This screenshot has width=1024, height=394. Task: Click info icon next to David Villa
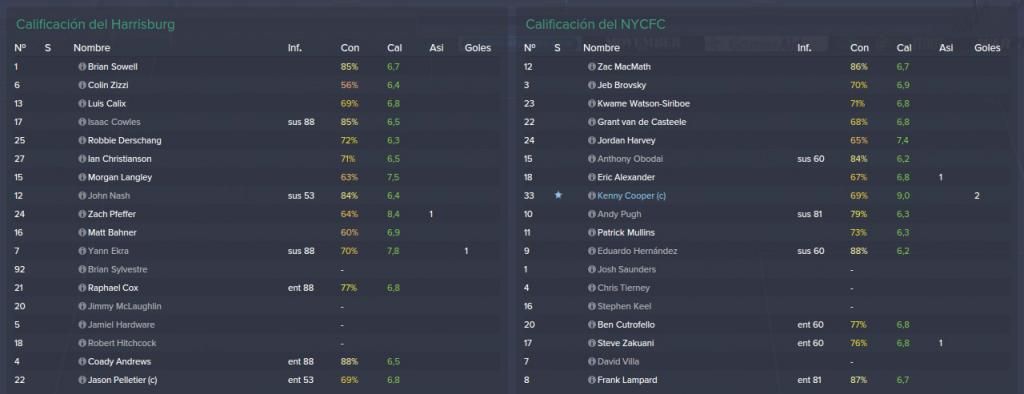(x=592, y=362)
